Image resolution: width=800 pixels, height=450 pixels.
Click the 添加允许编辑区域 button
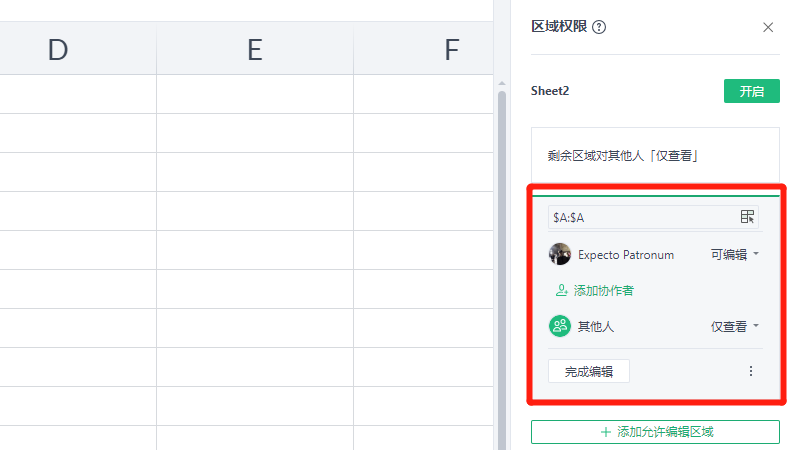[655, 432]
